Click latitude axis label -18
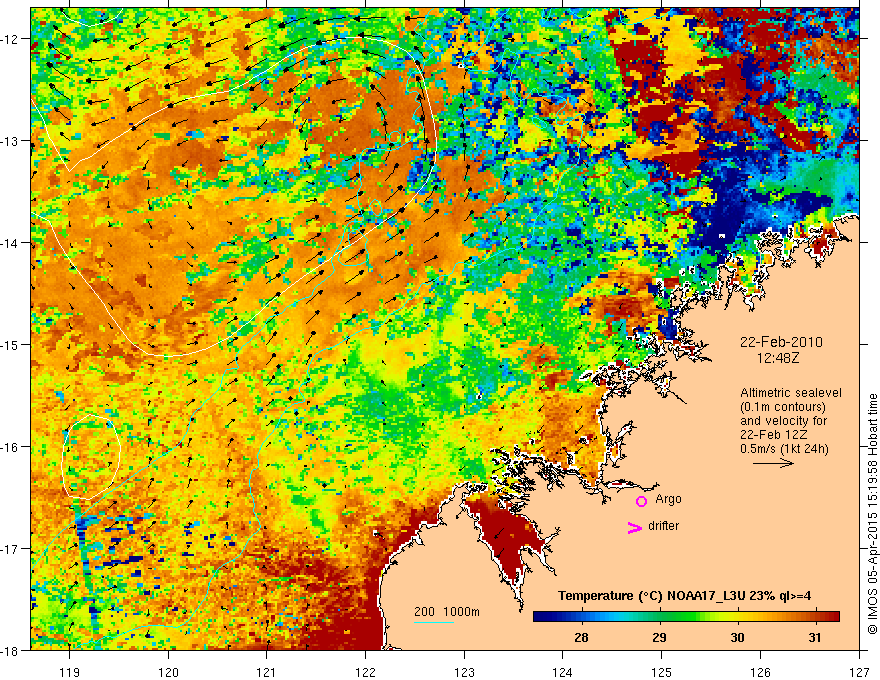Screen dimensions: 880x680 pos(12,651)
